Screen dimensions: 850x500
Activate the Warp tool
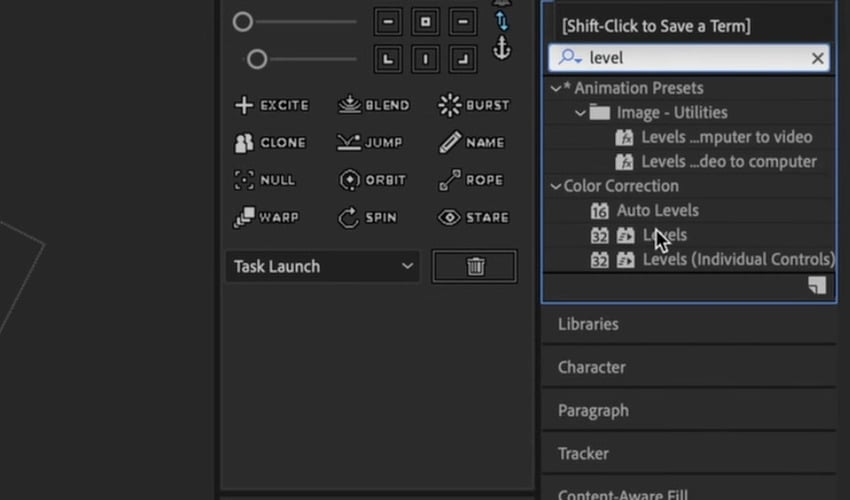[266, 217]
